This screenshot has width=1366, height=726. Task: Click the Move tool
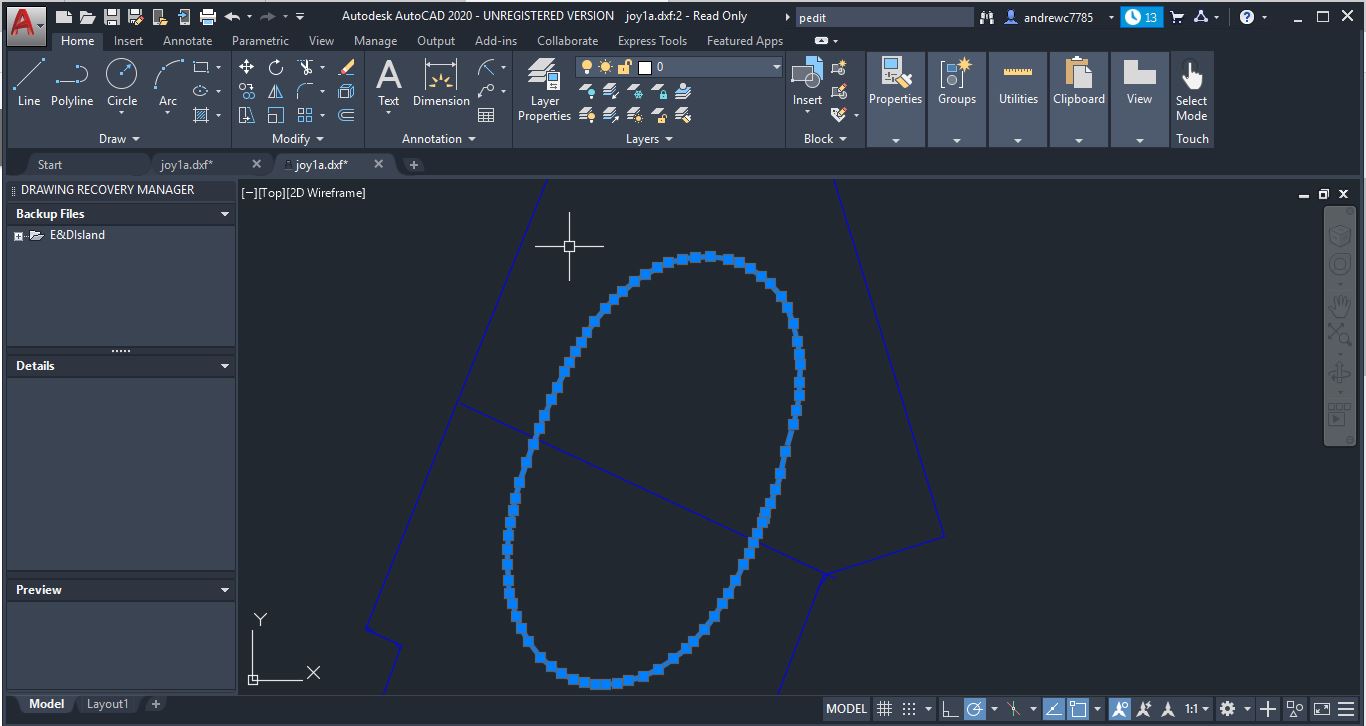pyautogui.click(x=247, y=67)
